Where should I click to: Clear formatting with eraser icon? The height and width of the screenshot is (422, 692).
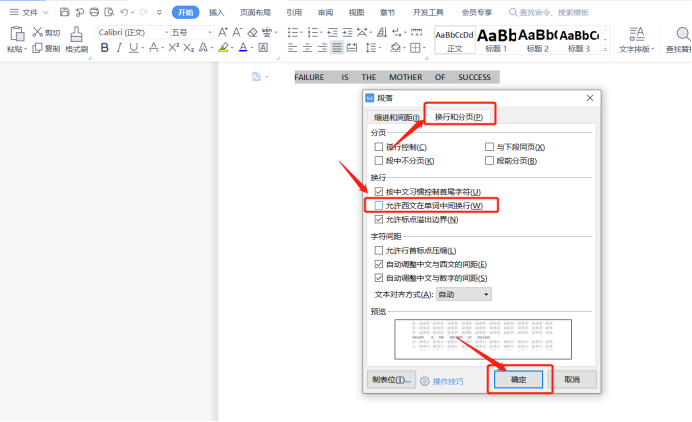click(252, 32)
